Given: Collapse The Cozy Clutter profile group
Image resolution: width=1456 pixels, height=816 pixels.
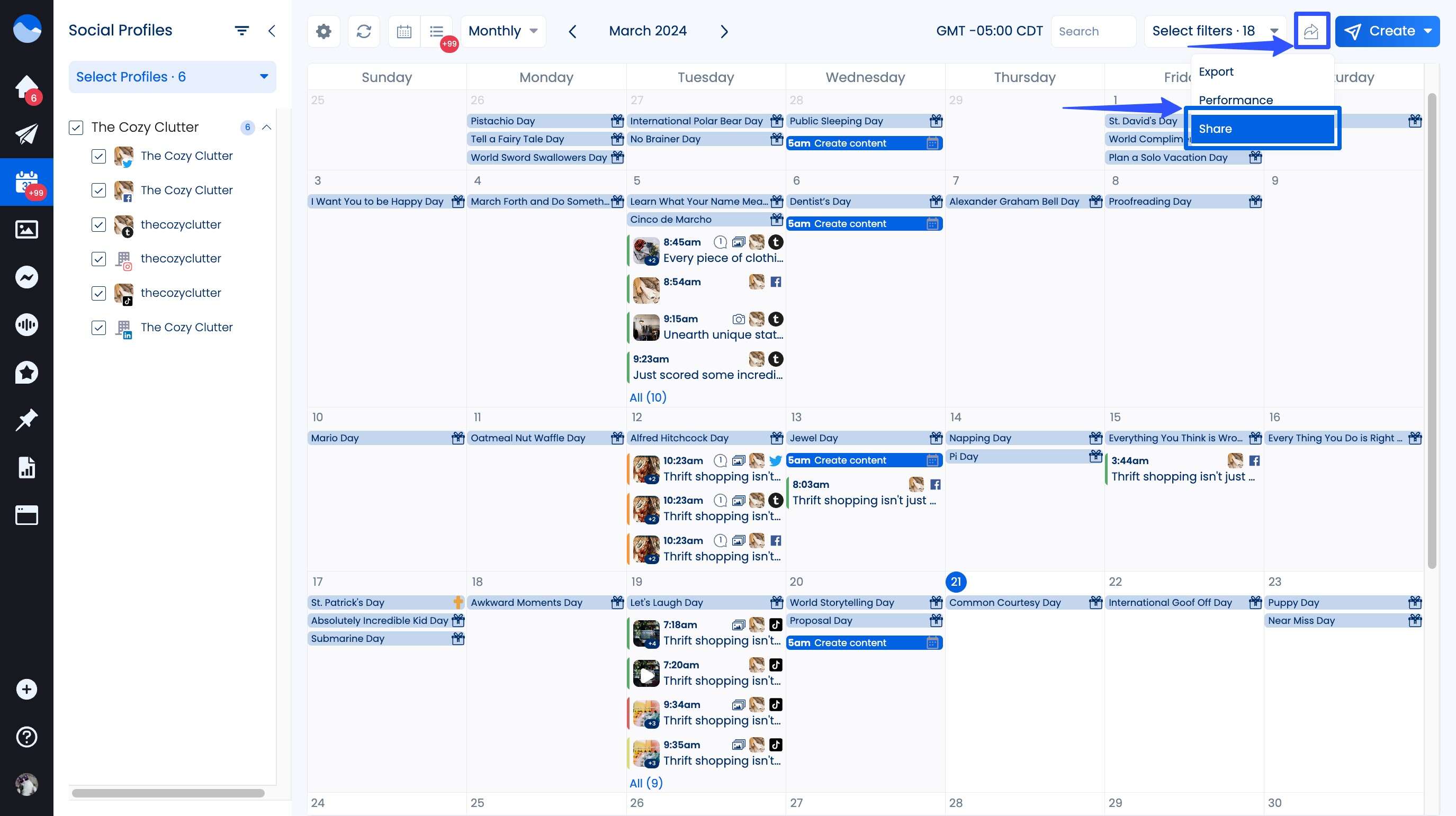Looking at the screenshot, I should 268,128.
